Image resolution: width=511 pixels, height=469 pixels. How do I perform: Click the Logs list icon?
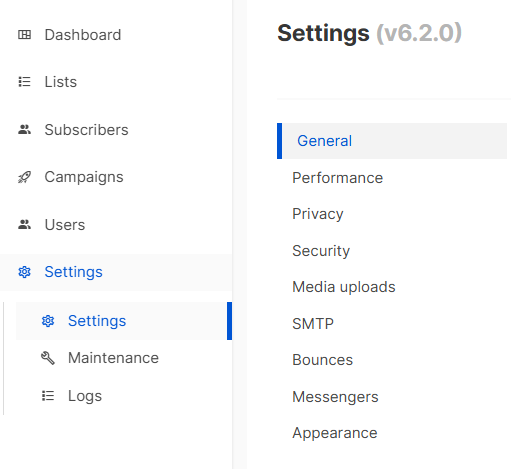(x=48, y=396)
